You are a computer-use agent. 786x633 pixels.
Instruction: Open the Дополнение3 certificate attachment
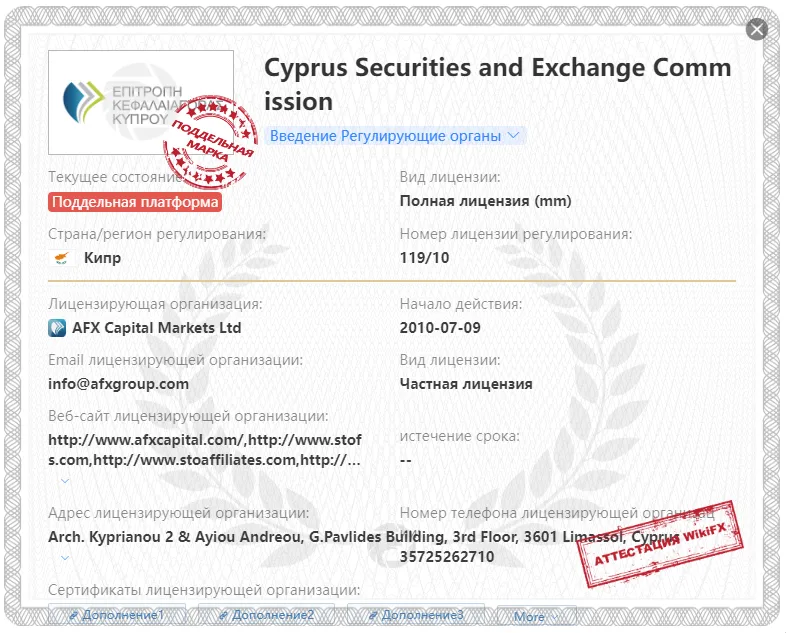click(416, 615)
